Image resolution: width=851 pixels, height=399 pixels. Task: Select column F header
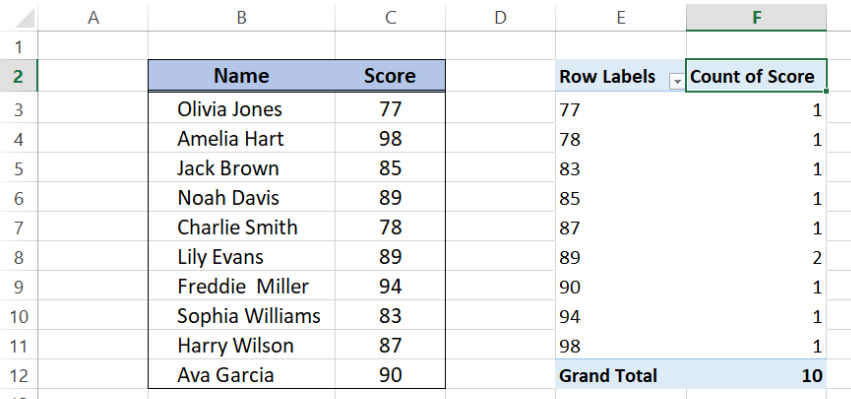click(x=757, y=17)
